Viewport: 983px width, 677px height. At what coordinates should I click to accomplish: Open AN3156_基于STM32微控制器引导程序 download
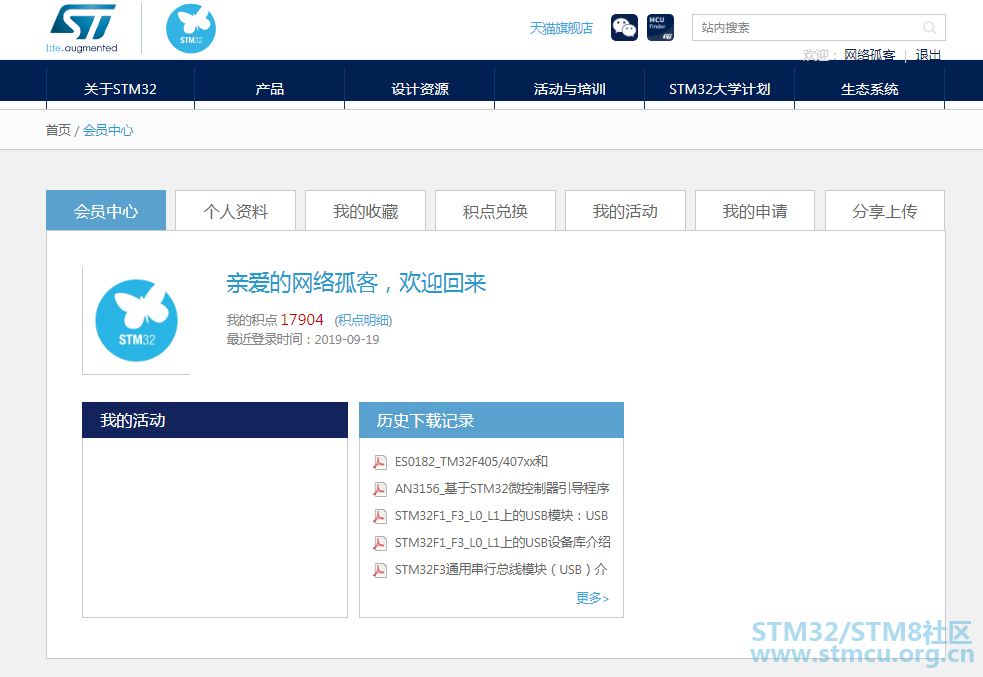(502, 489)
